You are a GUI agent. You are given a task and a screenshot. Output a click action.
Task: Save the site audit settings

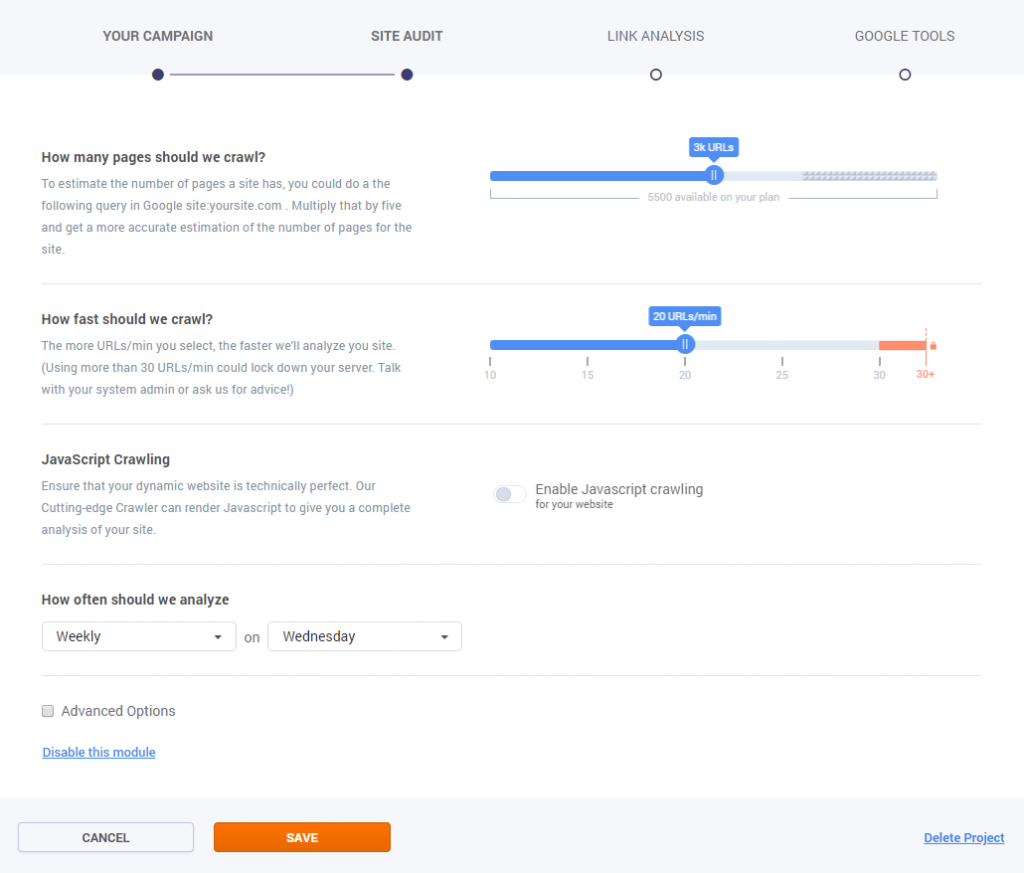pyautogui.click(x=302, y=837)
